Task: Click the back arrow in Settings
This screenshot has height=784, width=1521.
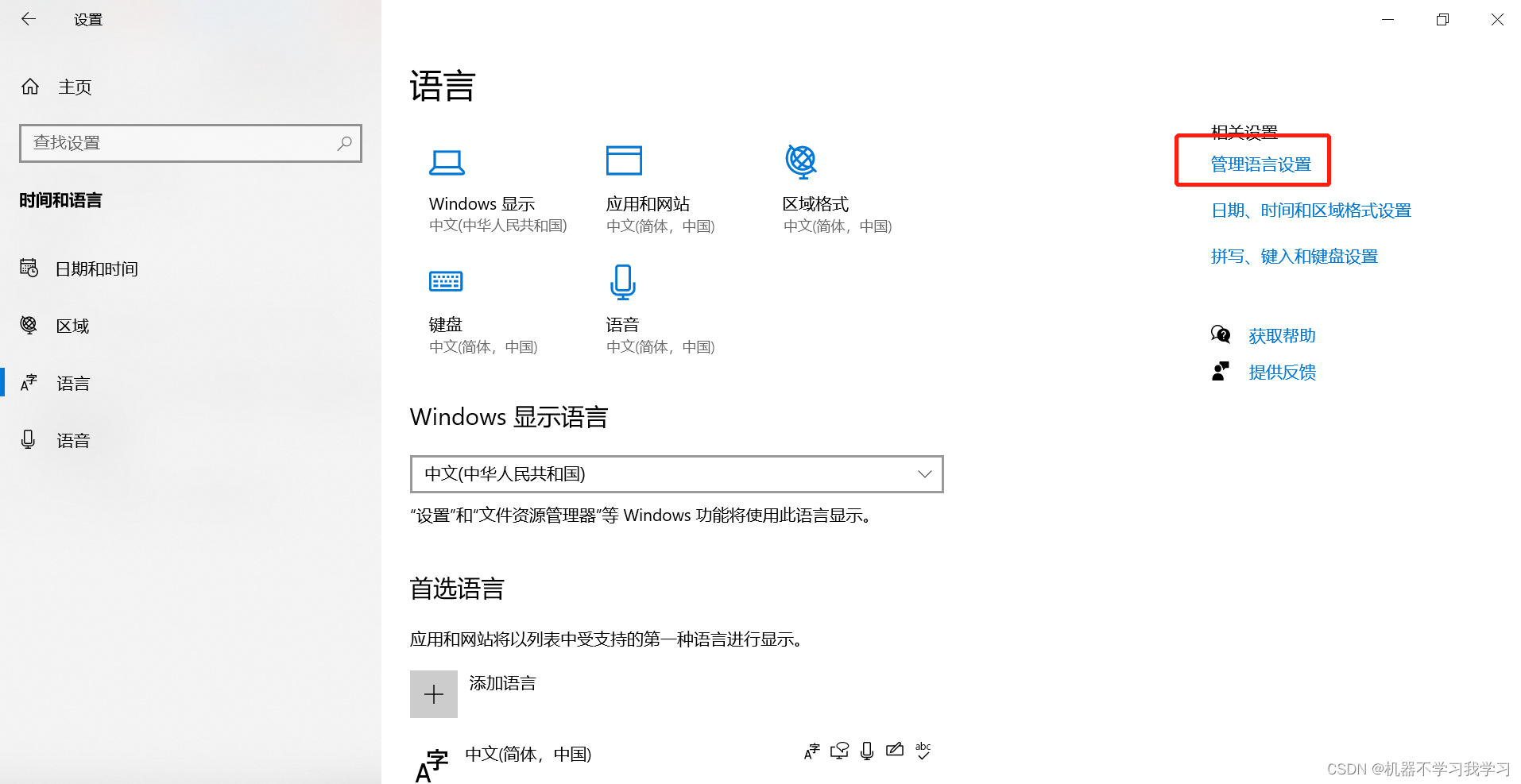Action: coord(29,19)
